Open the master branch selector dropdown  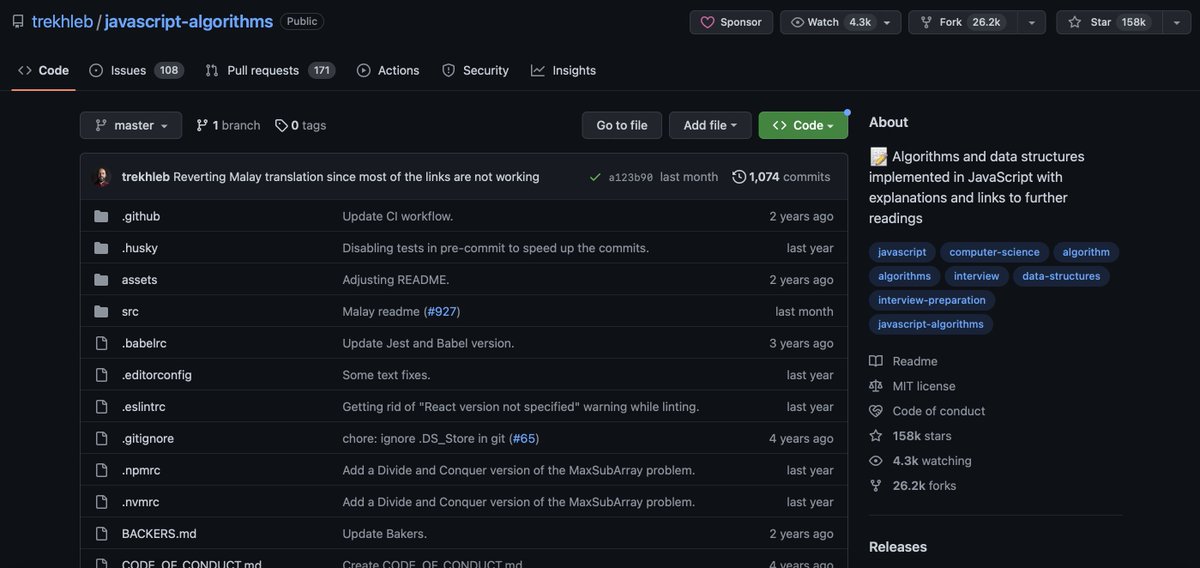(x=131, y=125)
